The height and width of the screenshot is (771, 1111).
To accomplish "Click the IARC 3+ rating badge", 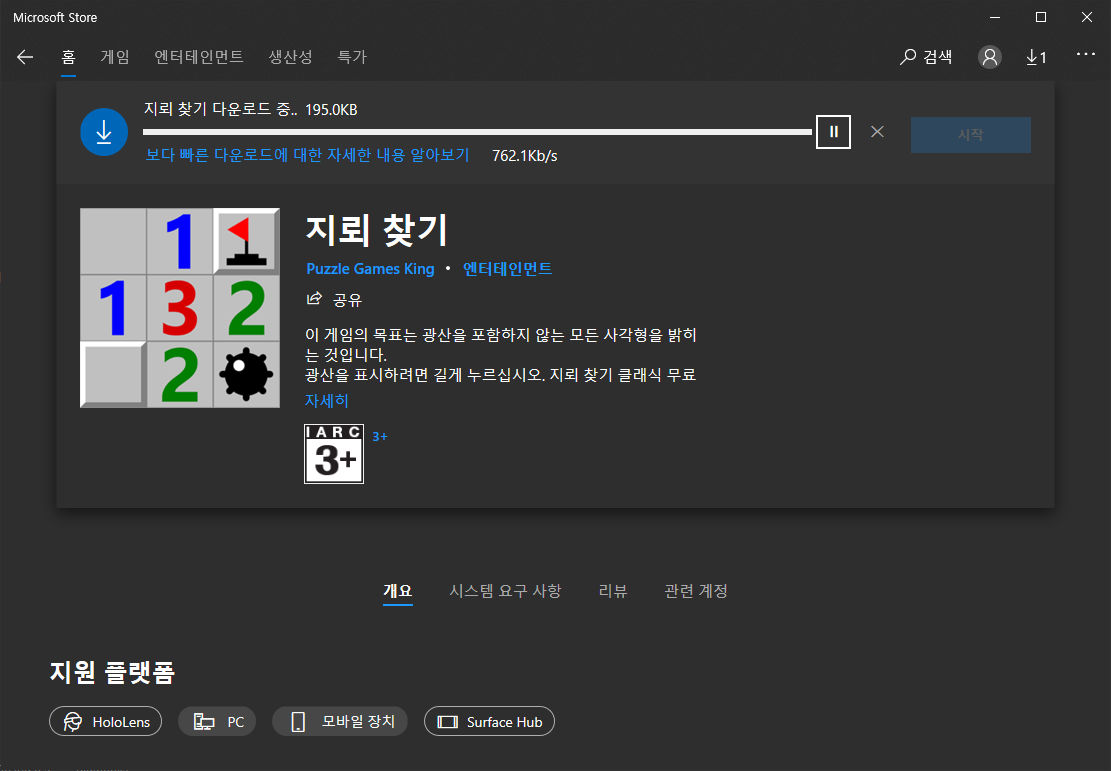I will (334, 454).
